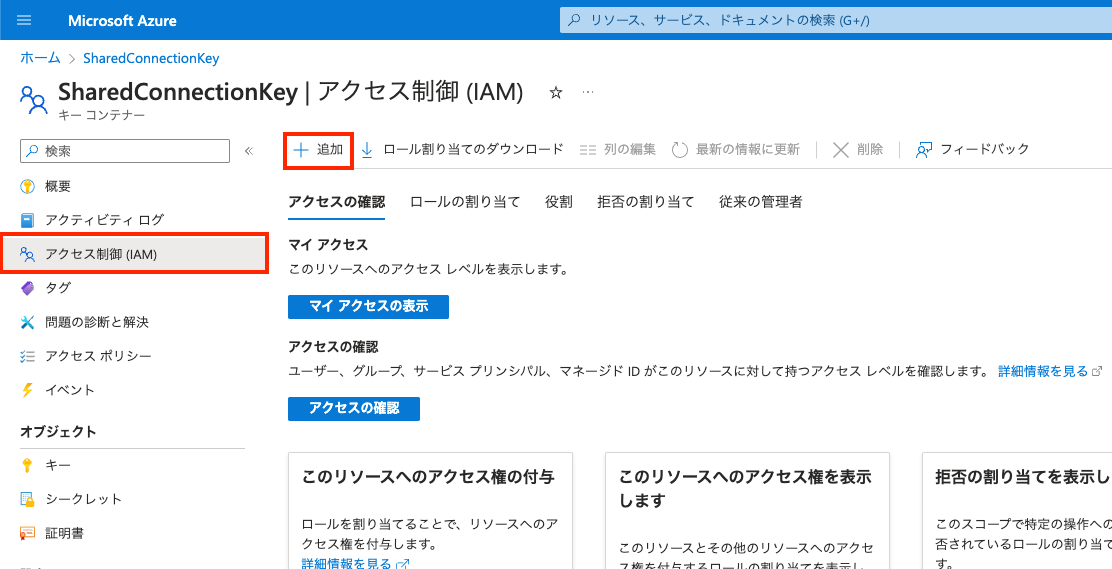Click このリソースへのアクセス権の付与 card title
The width and height of the screenshot is (1112, 569).
pos(428,476)
